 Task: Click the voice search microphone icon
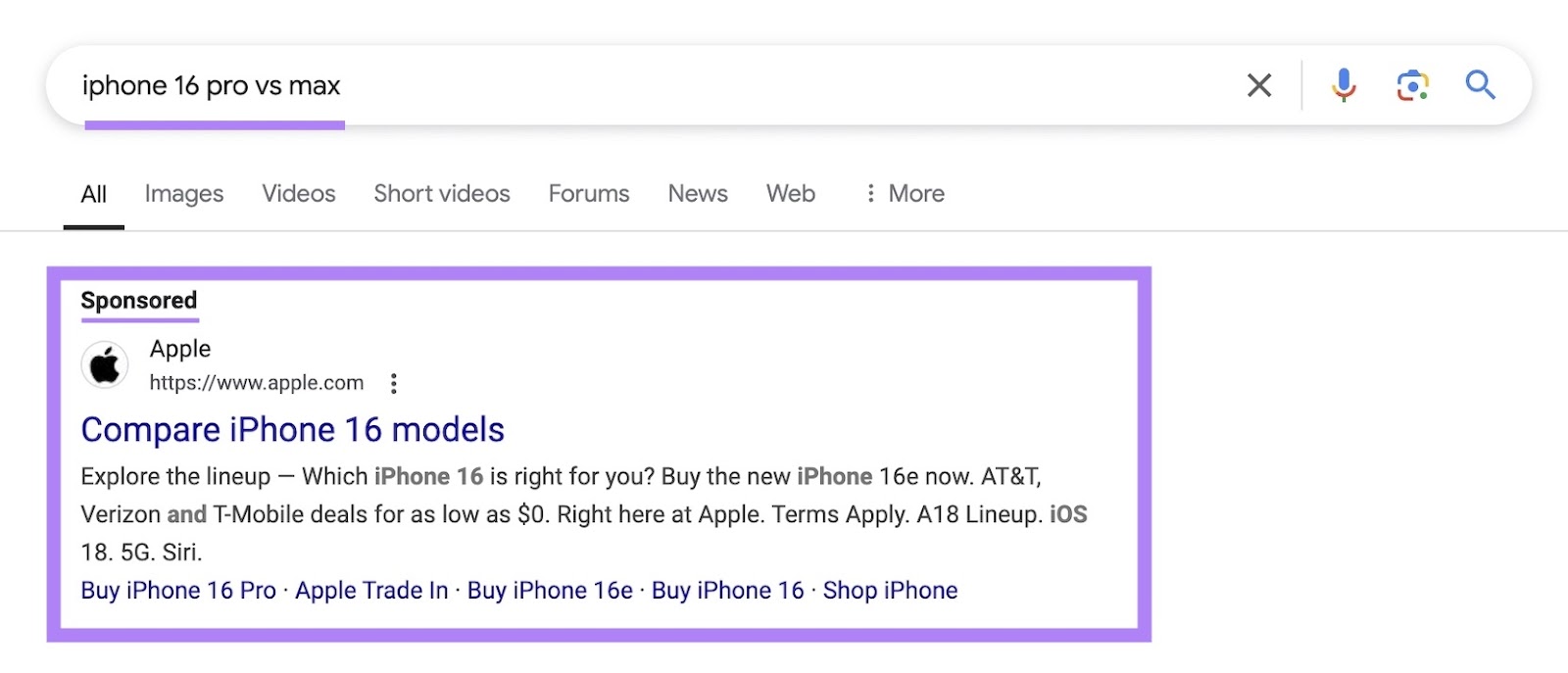coord(1343,85)
